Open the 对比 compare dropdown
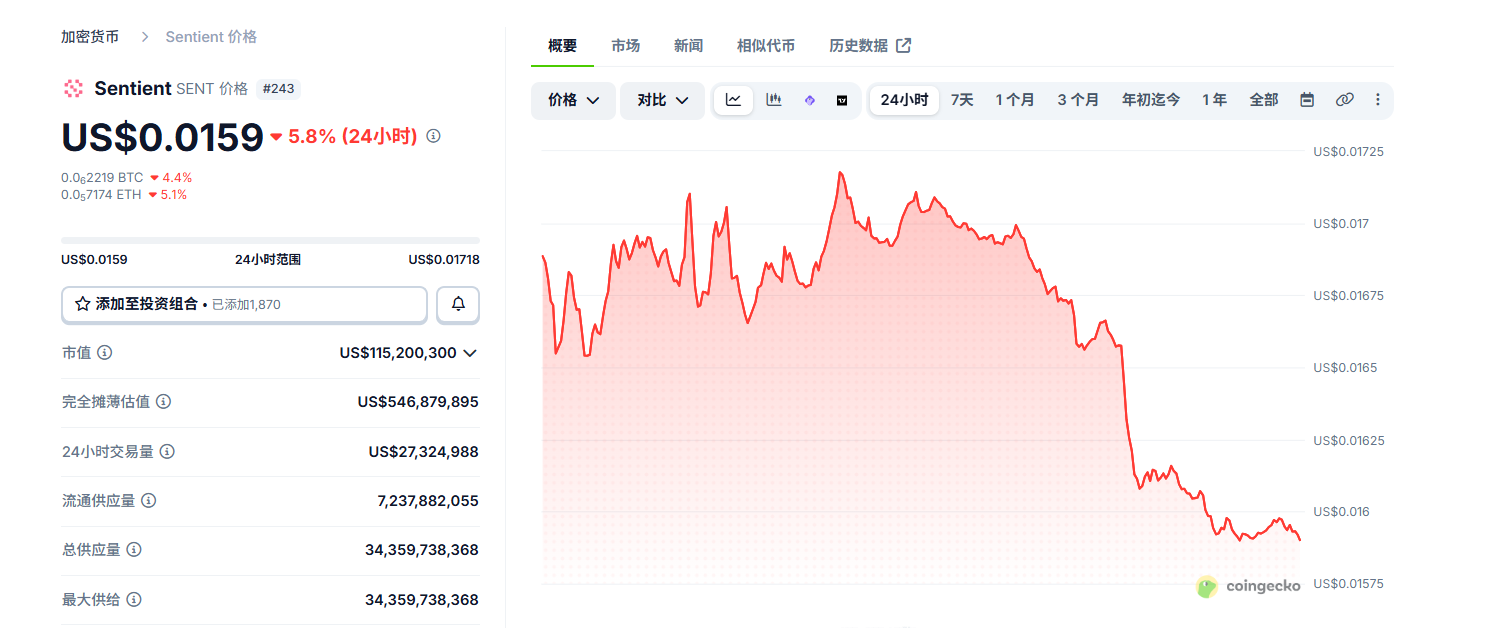 click(x=663, y=100)
